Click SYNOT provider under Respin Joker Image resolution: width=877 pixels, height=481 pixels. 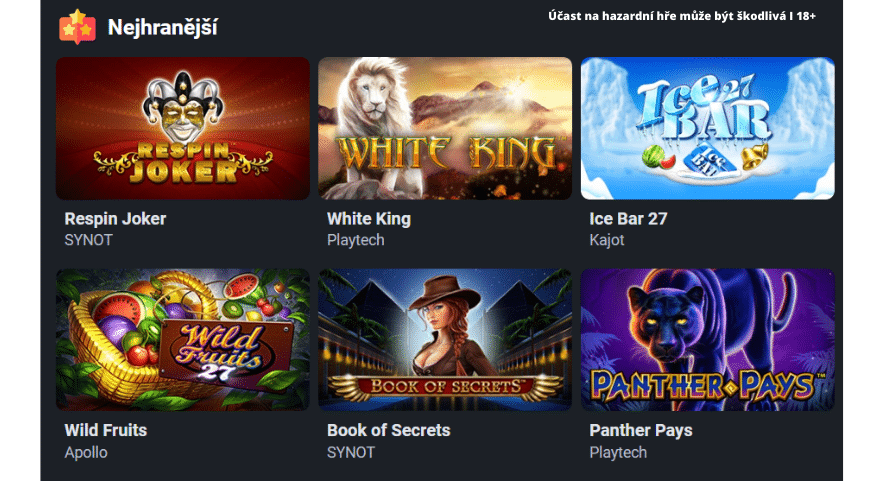tap(88, 240)
